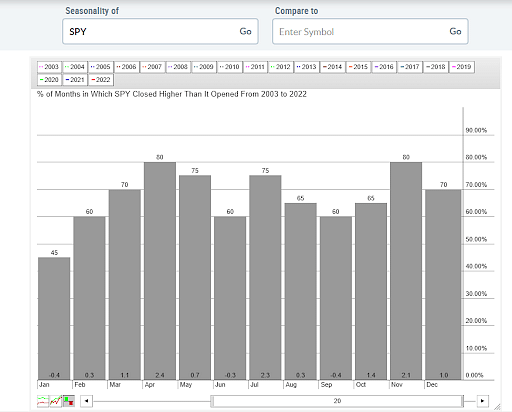This screenshot has height=412, width=512.
Task: Toggle the 2017 year legend
Action: coord(410,67)
